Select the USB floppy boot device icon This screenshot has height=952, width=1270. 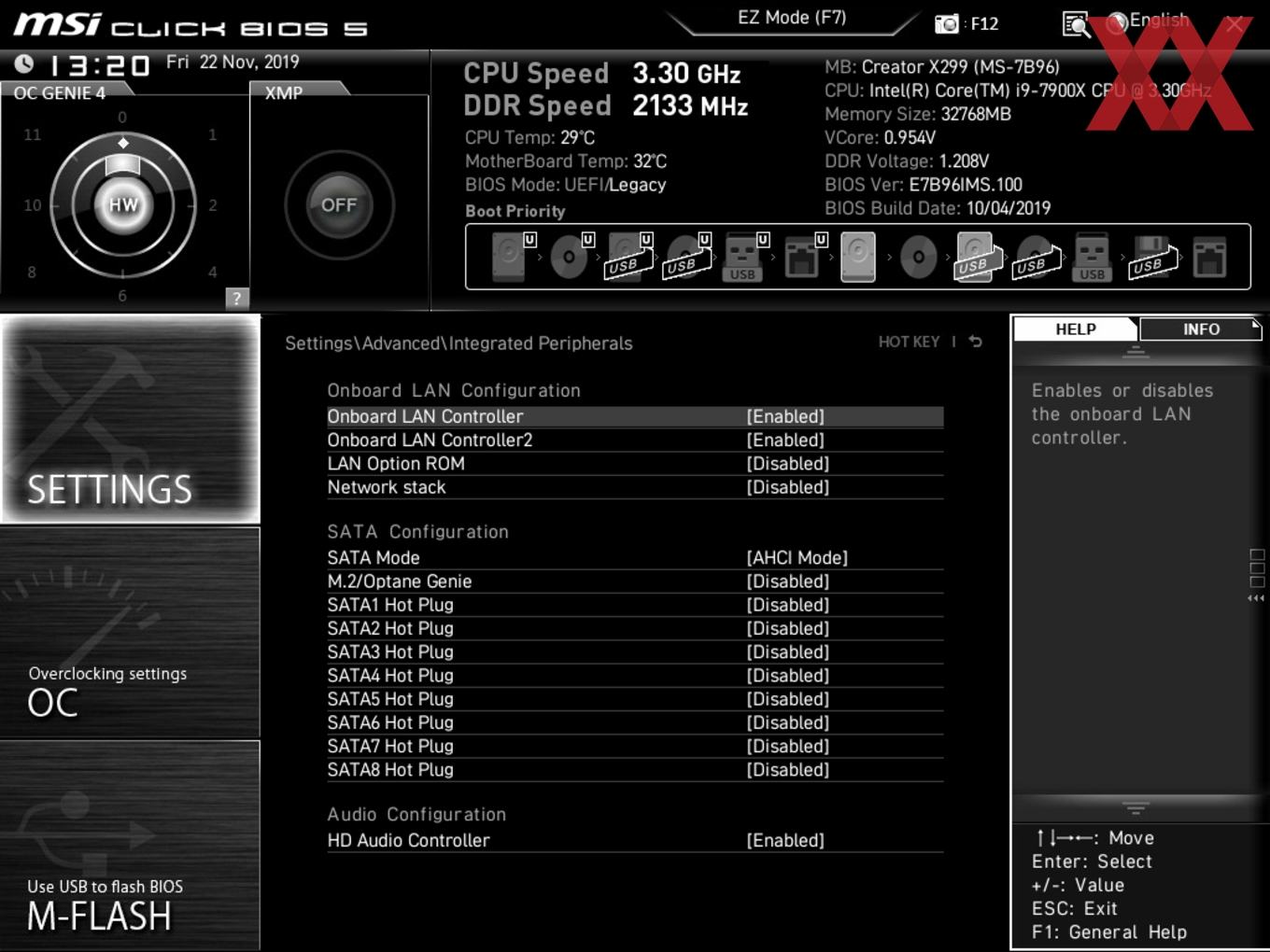click(1152, 257)
